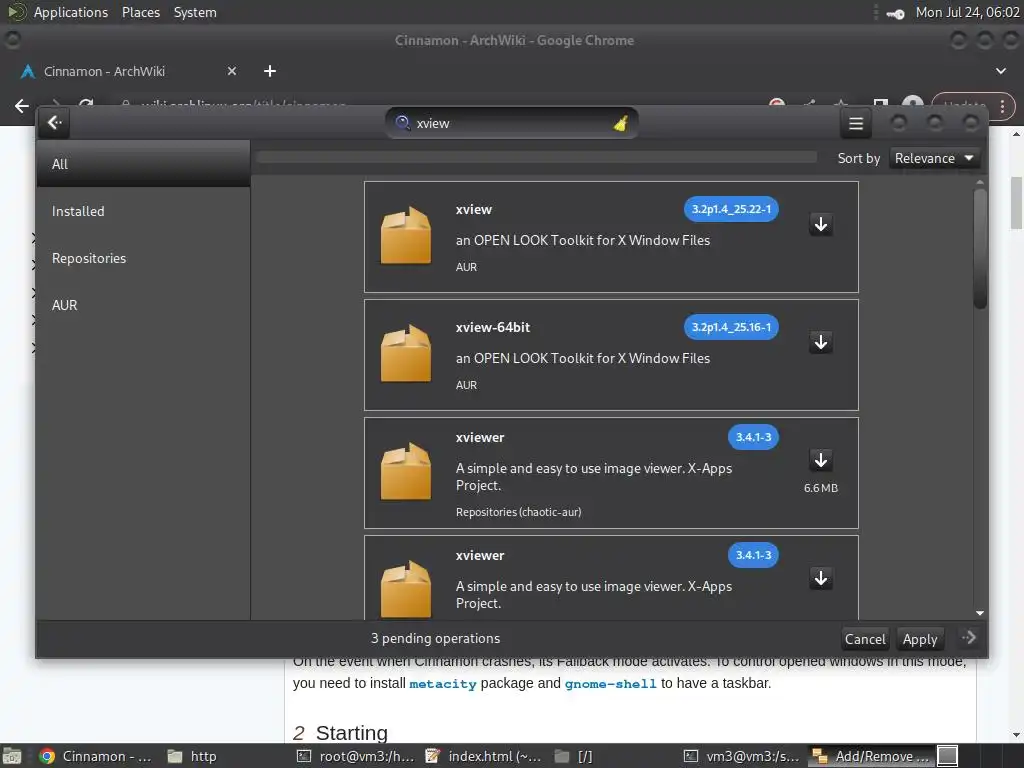Switch to root@vm3 terminal taskbar item
Screen dimensions: 1024x768
[355, 756]
